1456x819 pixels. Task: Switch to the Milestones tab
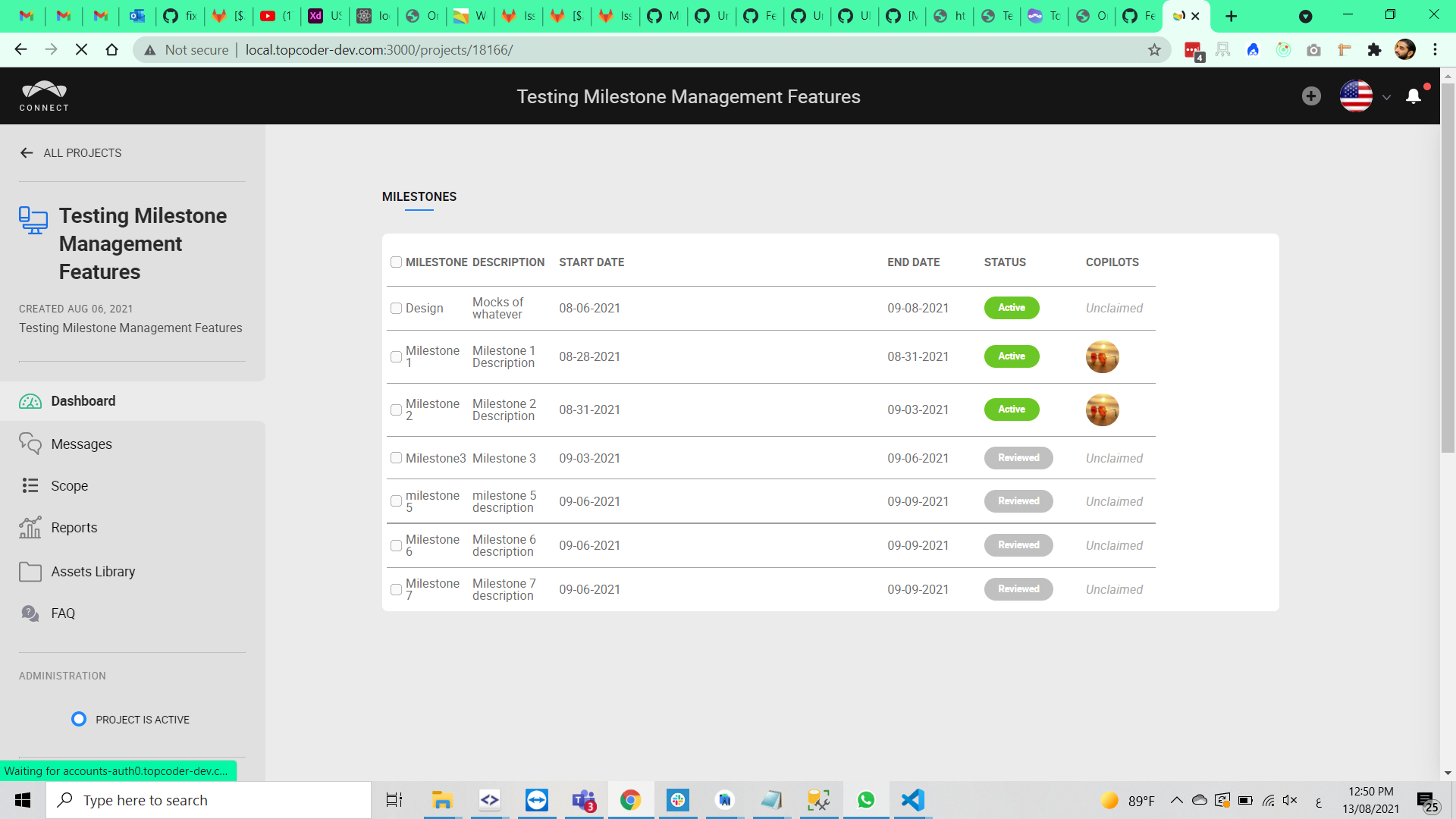point(419,197)
